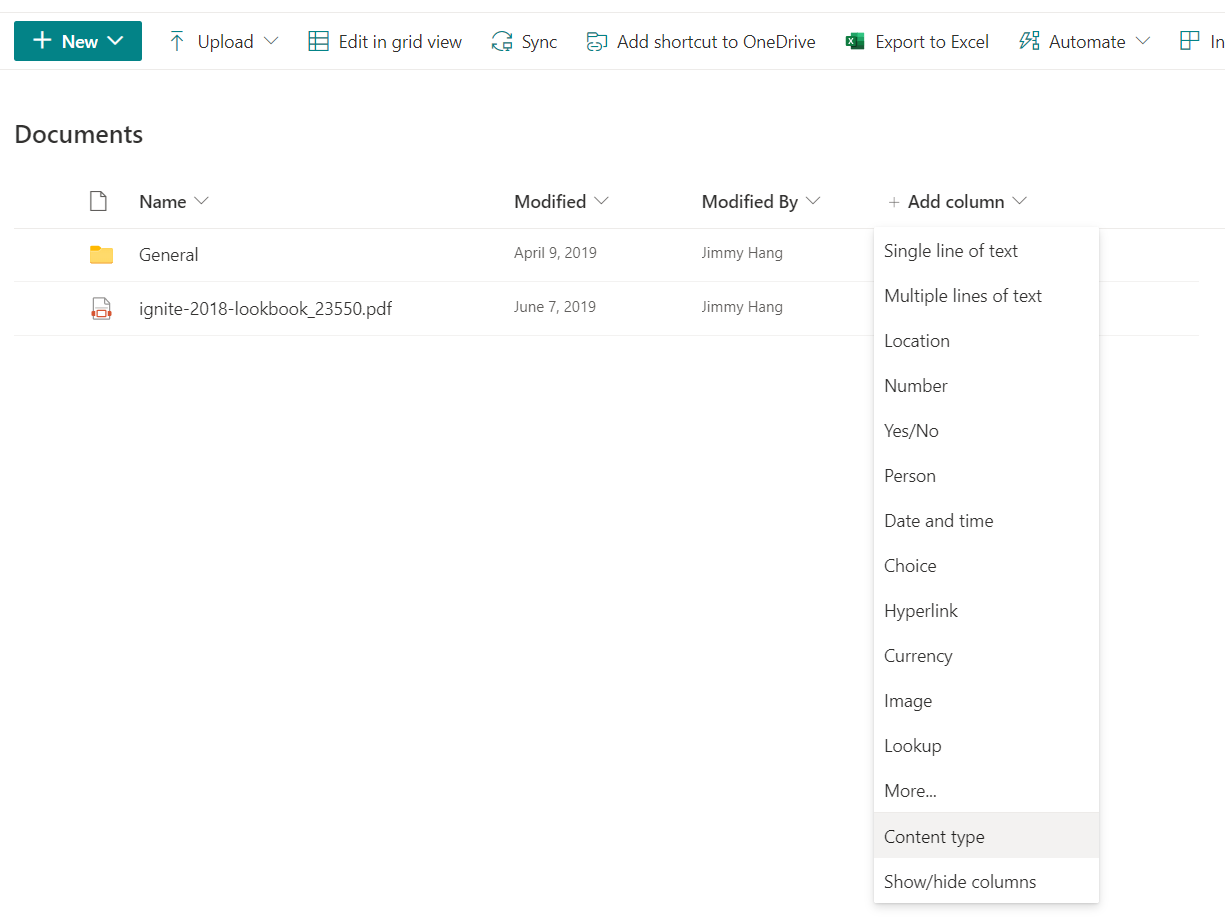
Task: Click Add shortcut to OneDrive
Action: (701, 41)
